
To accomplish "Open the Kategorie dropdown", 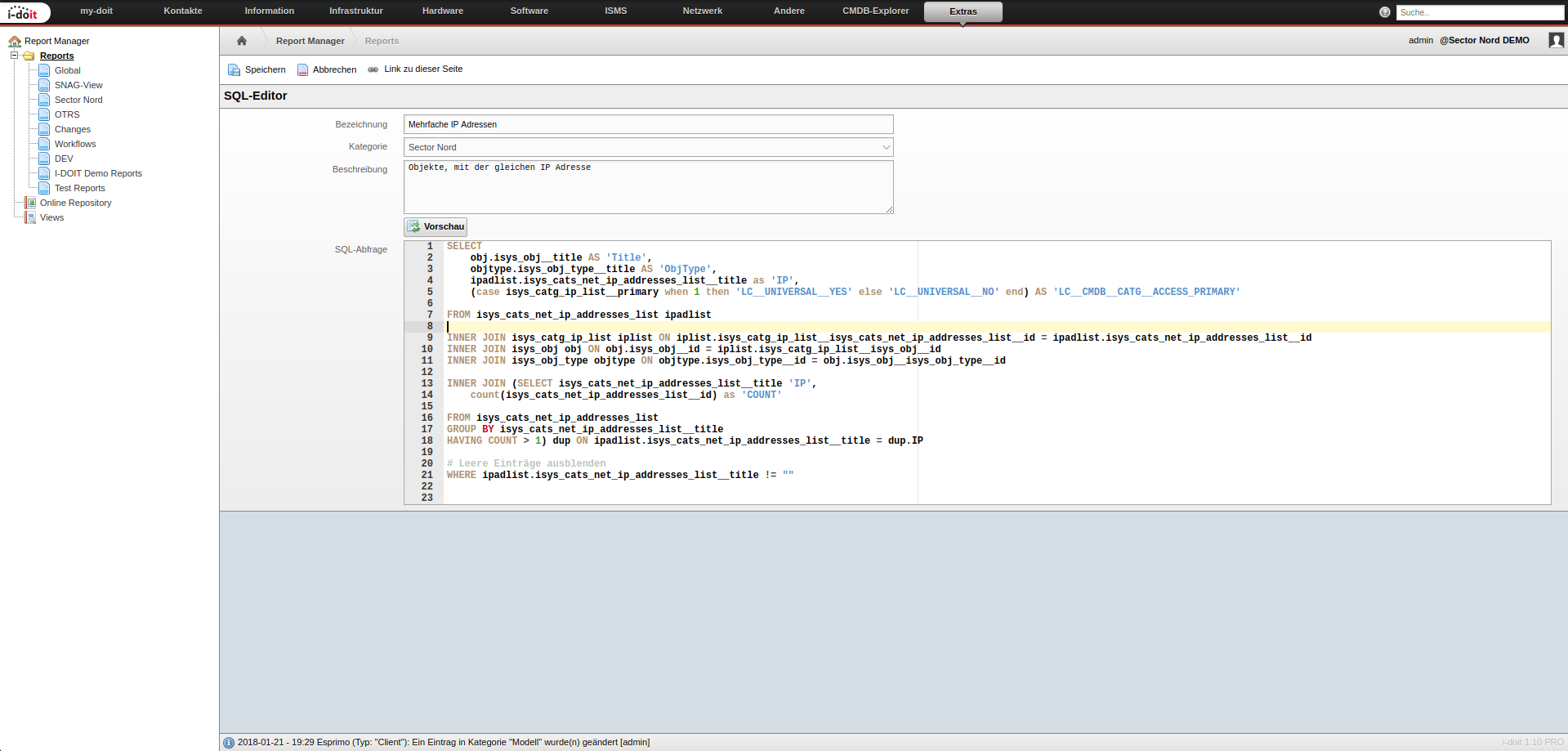I will click(x=648, y=147).
